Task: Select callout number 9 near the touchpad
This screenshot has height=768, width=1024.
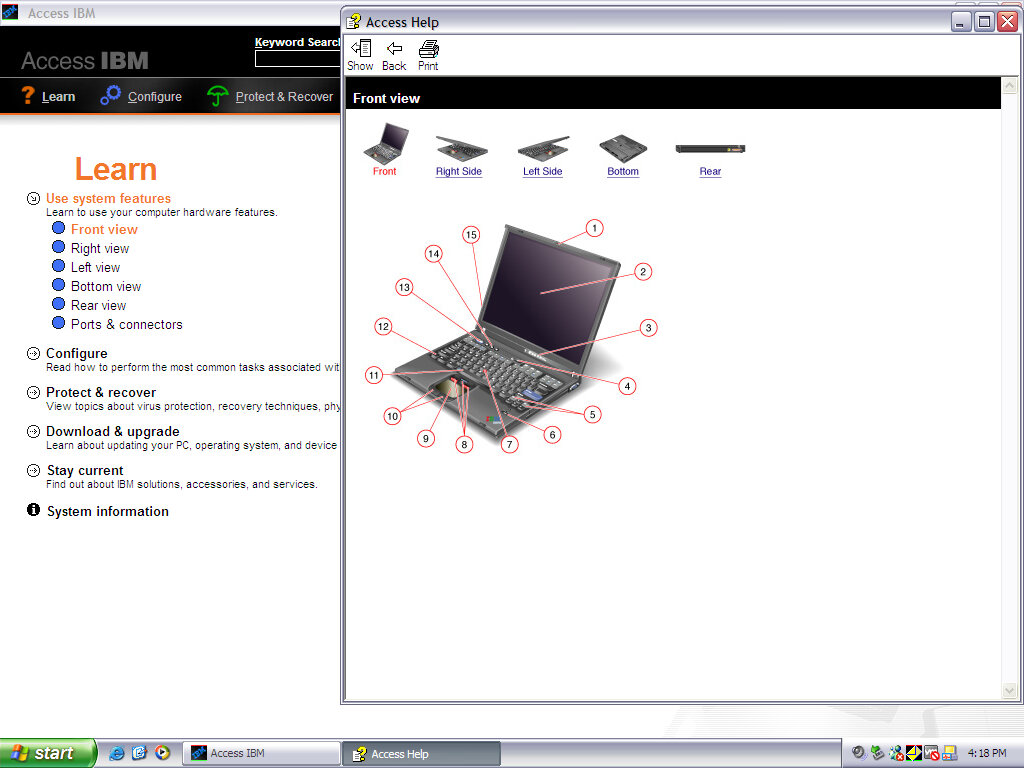Action: click(426, 438)
